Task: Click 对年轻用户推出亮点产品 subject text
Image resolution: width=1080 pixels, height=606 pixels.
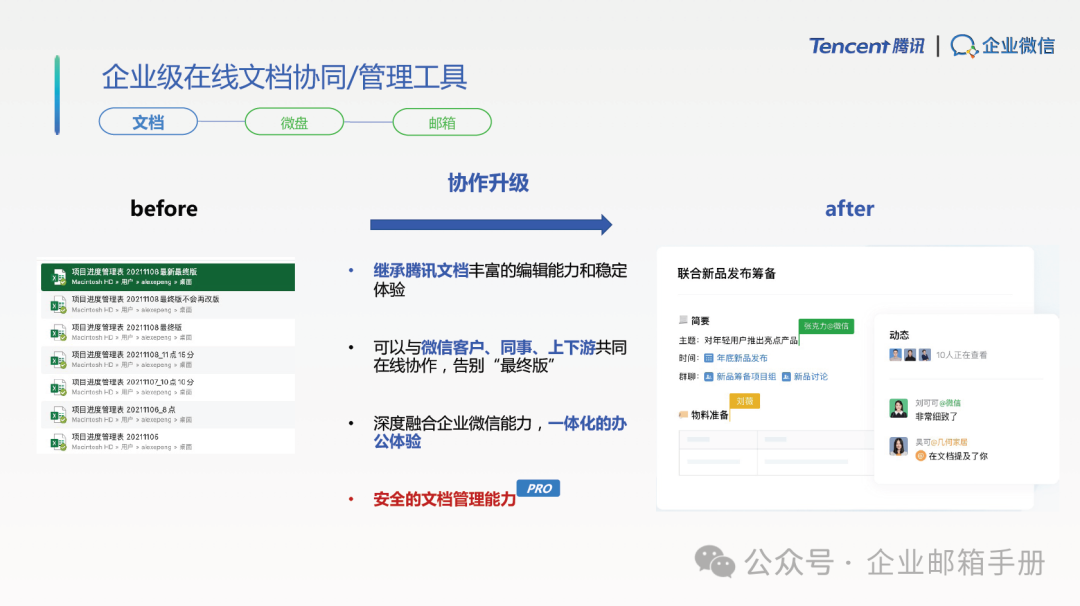Action: (x=751, y=340)
